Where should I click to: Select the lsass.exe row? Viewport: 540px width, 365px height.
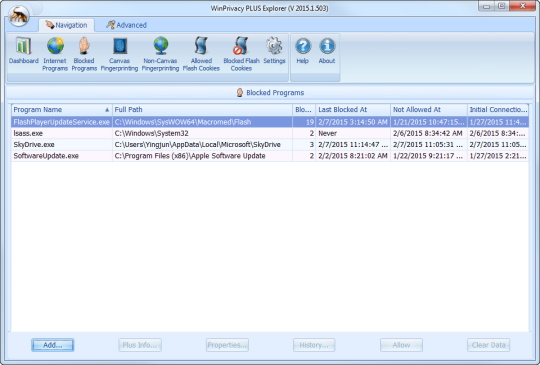click(x=270, y=133)
